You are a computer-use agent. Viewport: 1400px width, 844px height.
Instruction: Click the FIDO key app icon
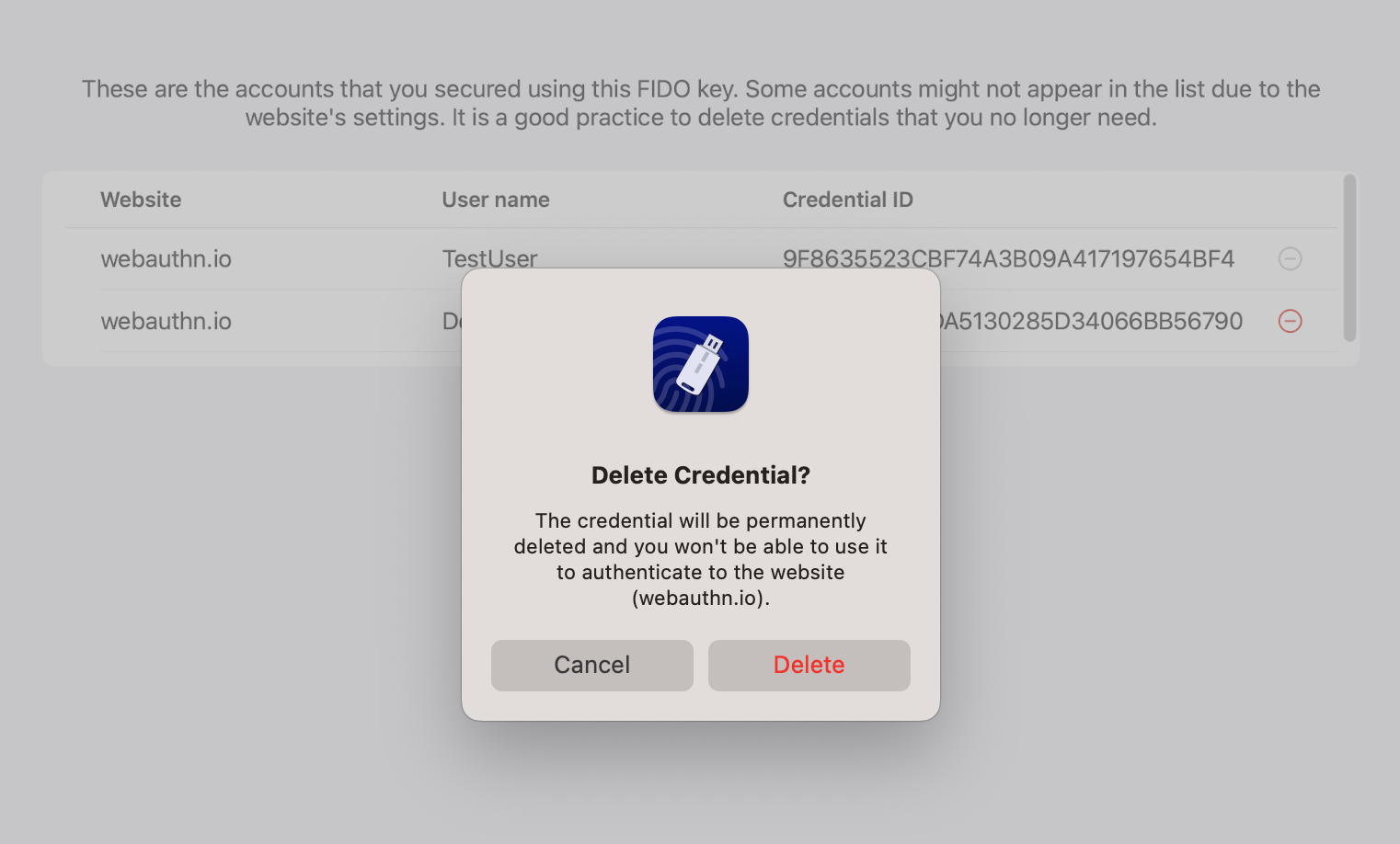click(700, 364)
